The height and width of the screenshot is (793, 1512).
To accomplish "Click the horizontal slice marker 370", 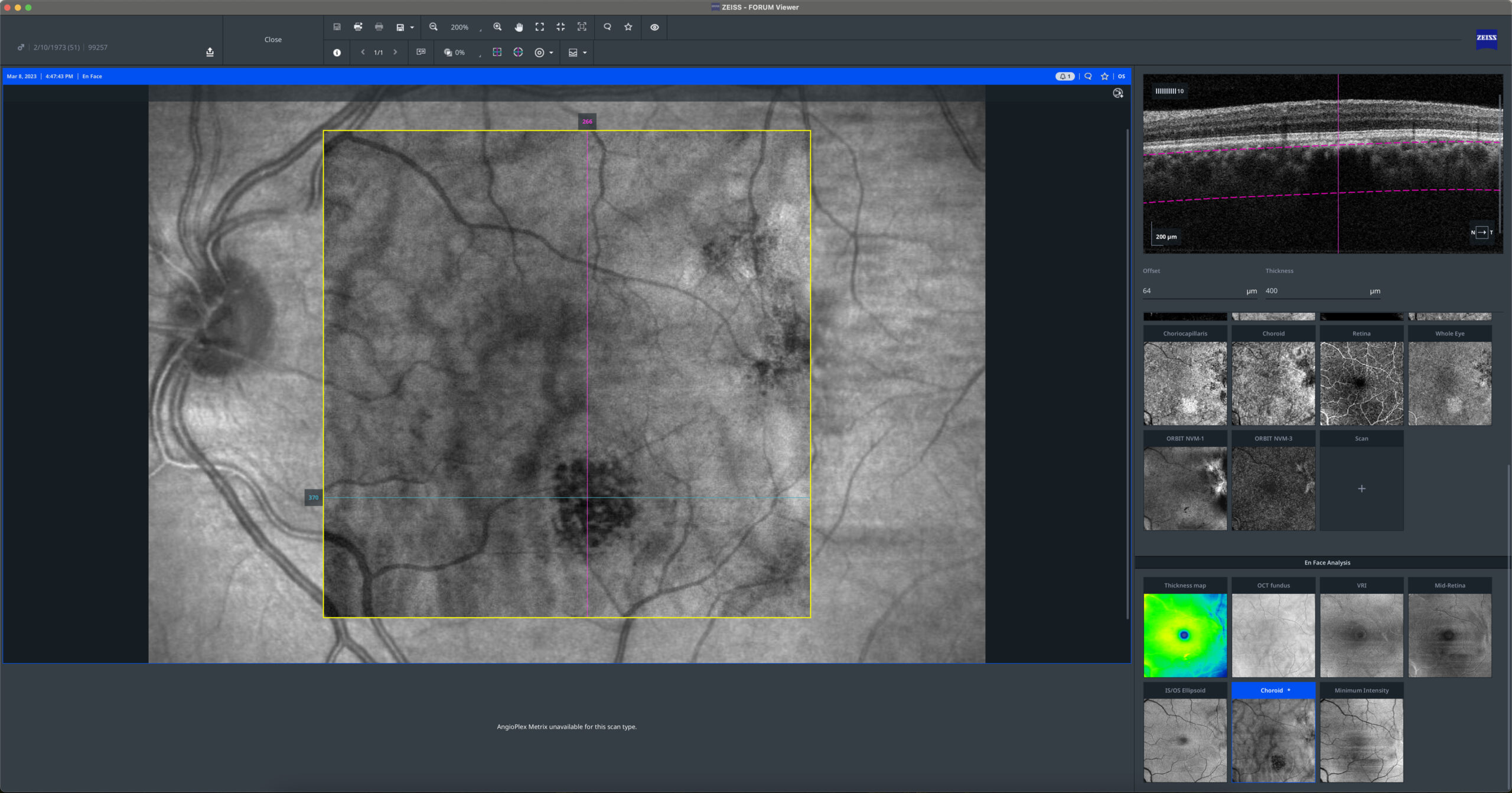I will coord(313,497).
